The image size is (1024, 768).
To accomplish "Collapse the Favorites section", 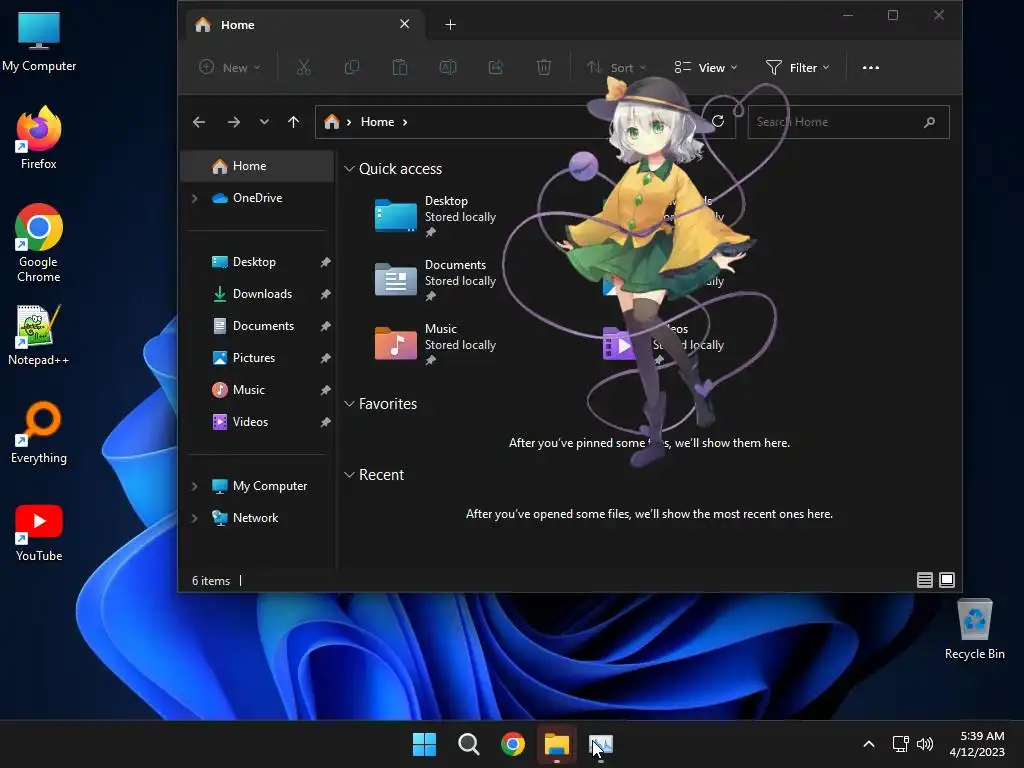I will coord(349,404).
